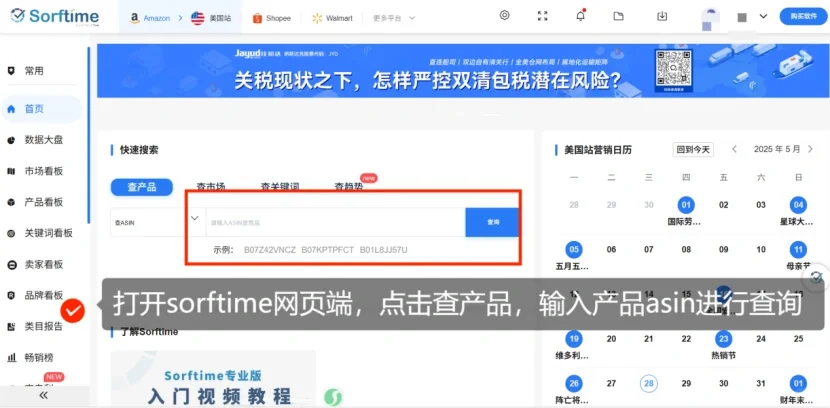
Task: Choose the 美国站 marketplace
Action: click(211, 18)
